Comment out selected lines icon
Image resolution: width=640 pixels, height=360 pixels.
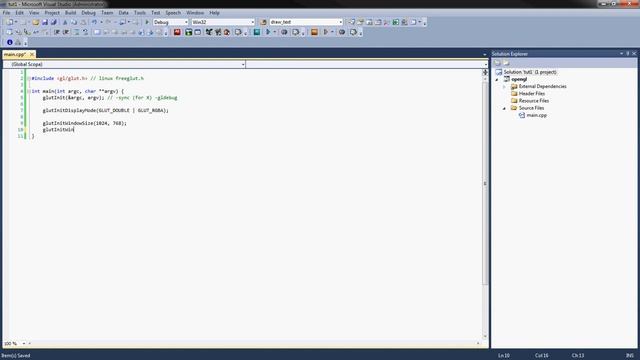76,32
